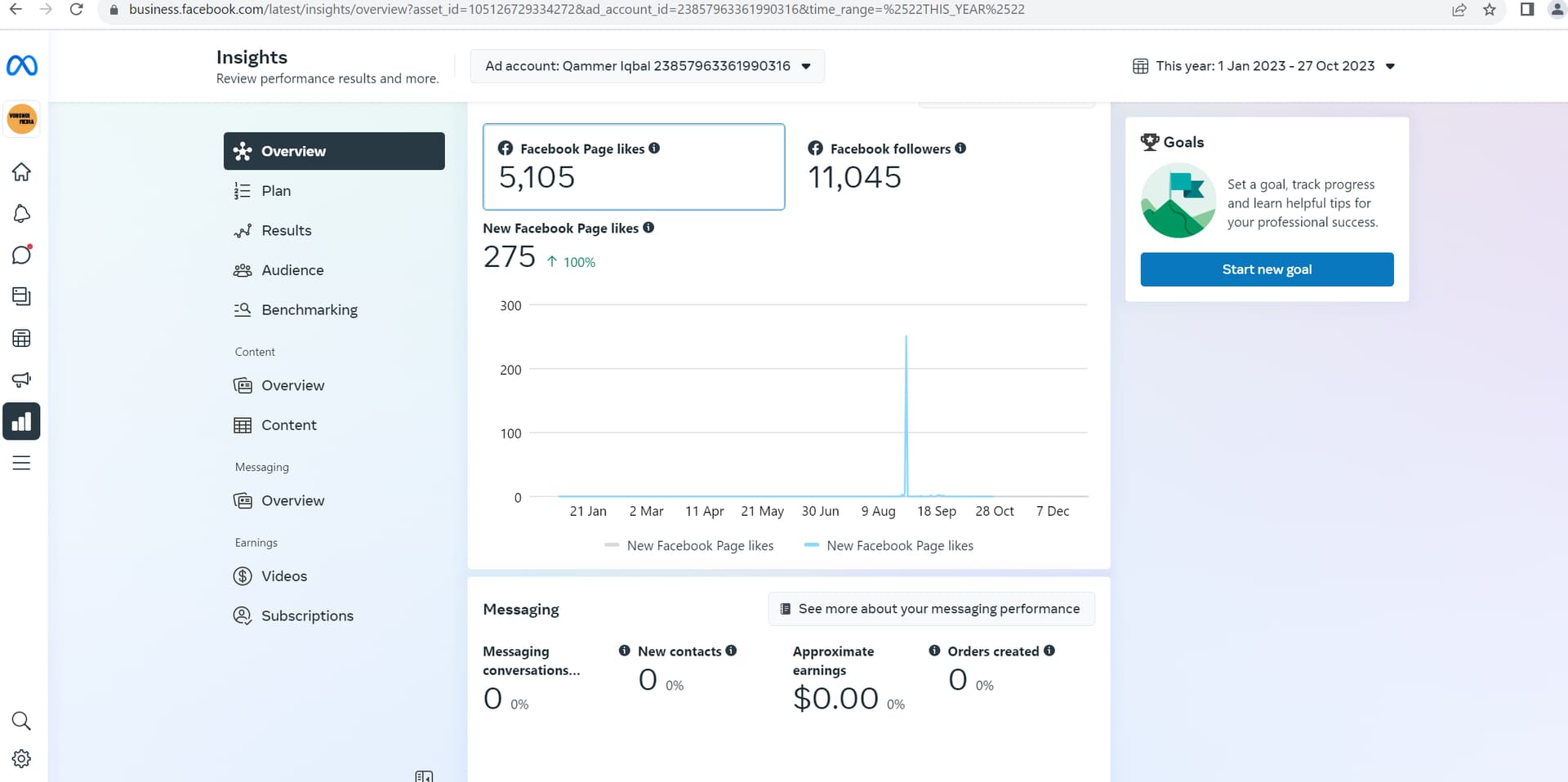The width and height of the screenshot is (1568, 782).
Task: Select the Facebook Page likes card
Action: tap(634, 167)
